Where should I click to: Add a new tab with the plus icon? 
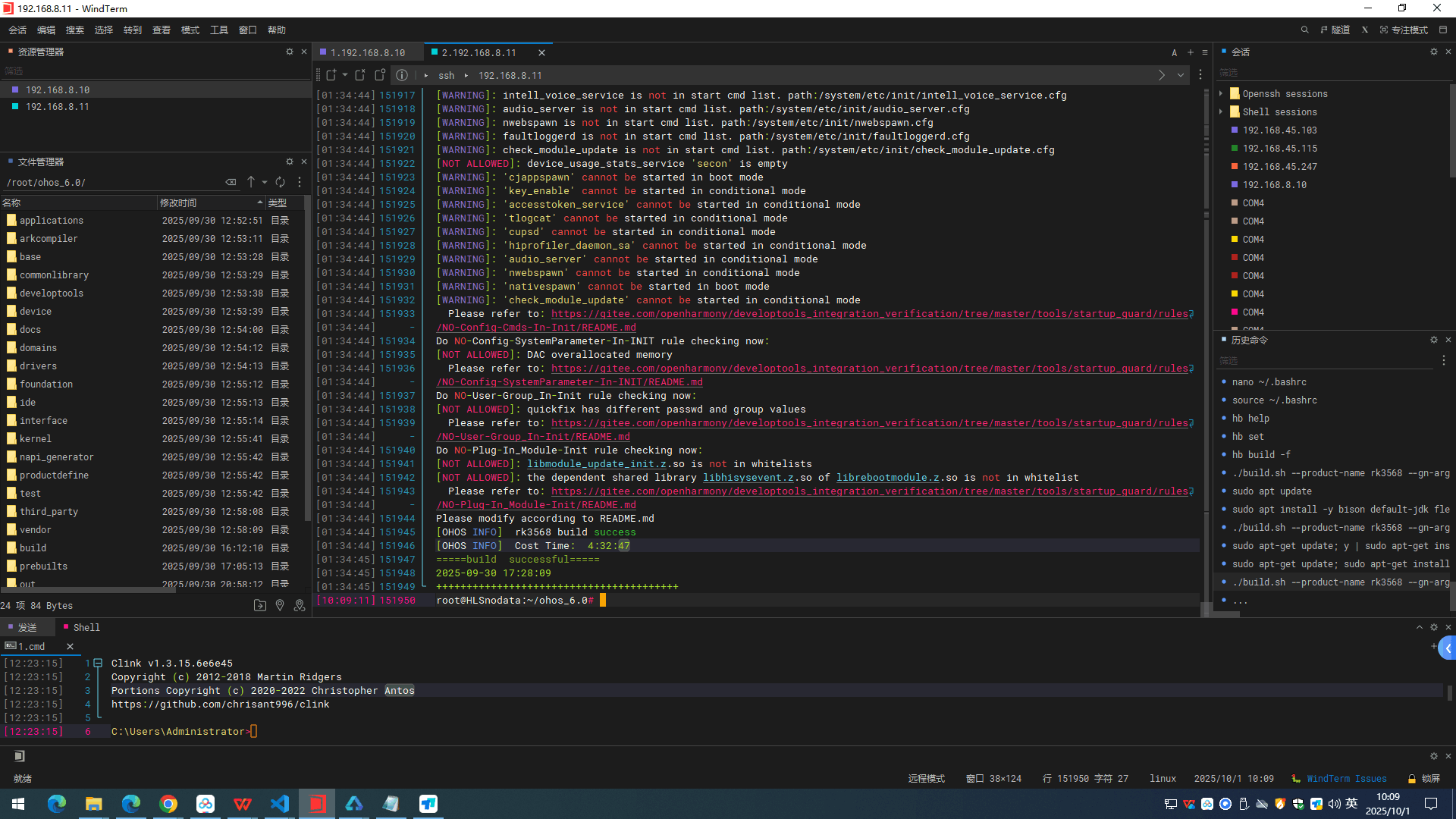tap(1191, 52)
